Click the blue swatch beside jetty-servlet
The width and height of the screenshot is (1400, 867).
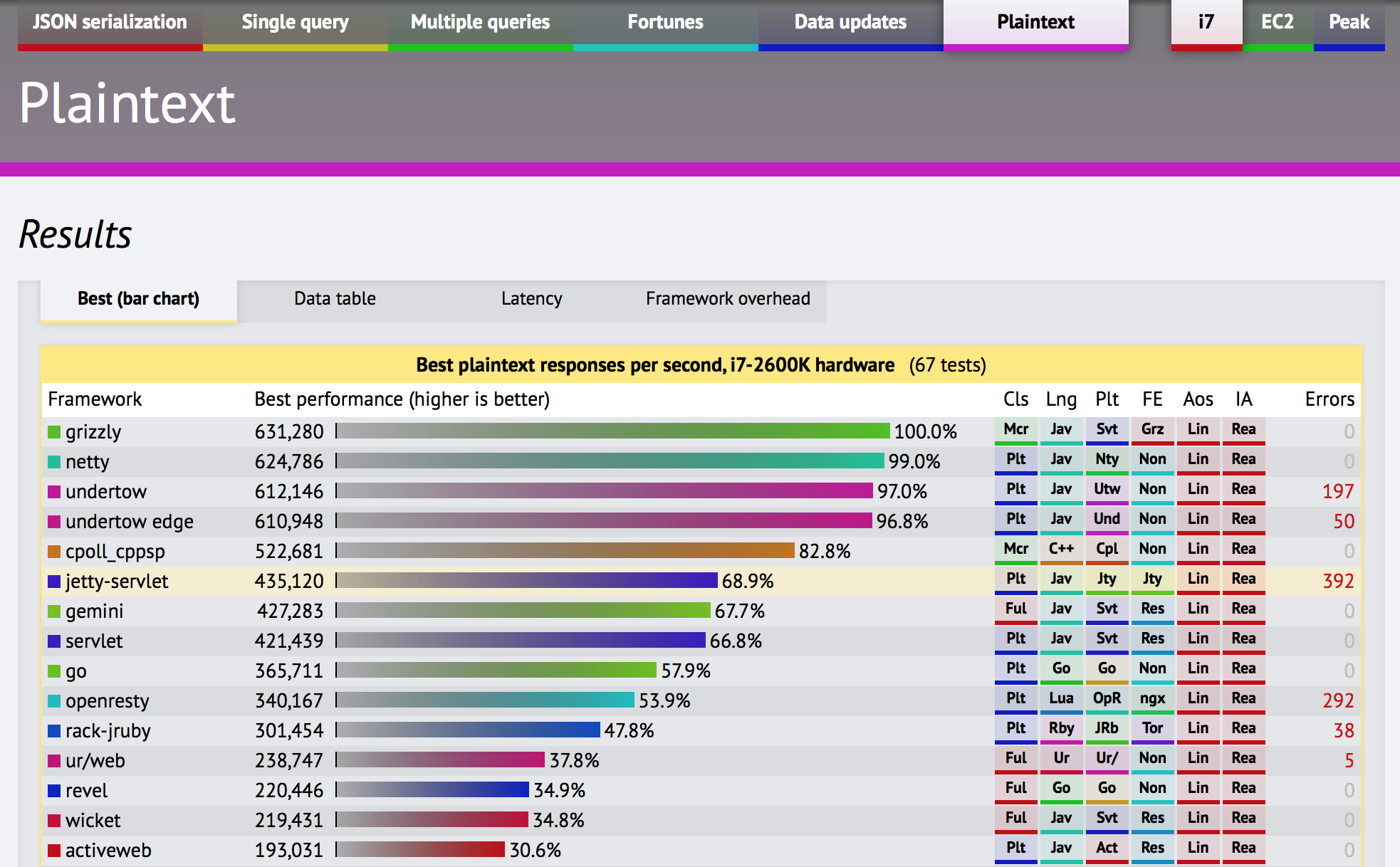54,582
